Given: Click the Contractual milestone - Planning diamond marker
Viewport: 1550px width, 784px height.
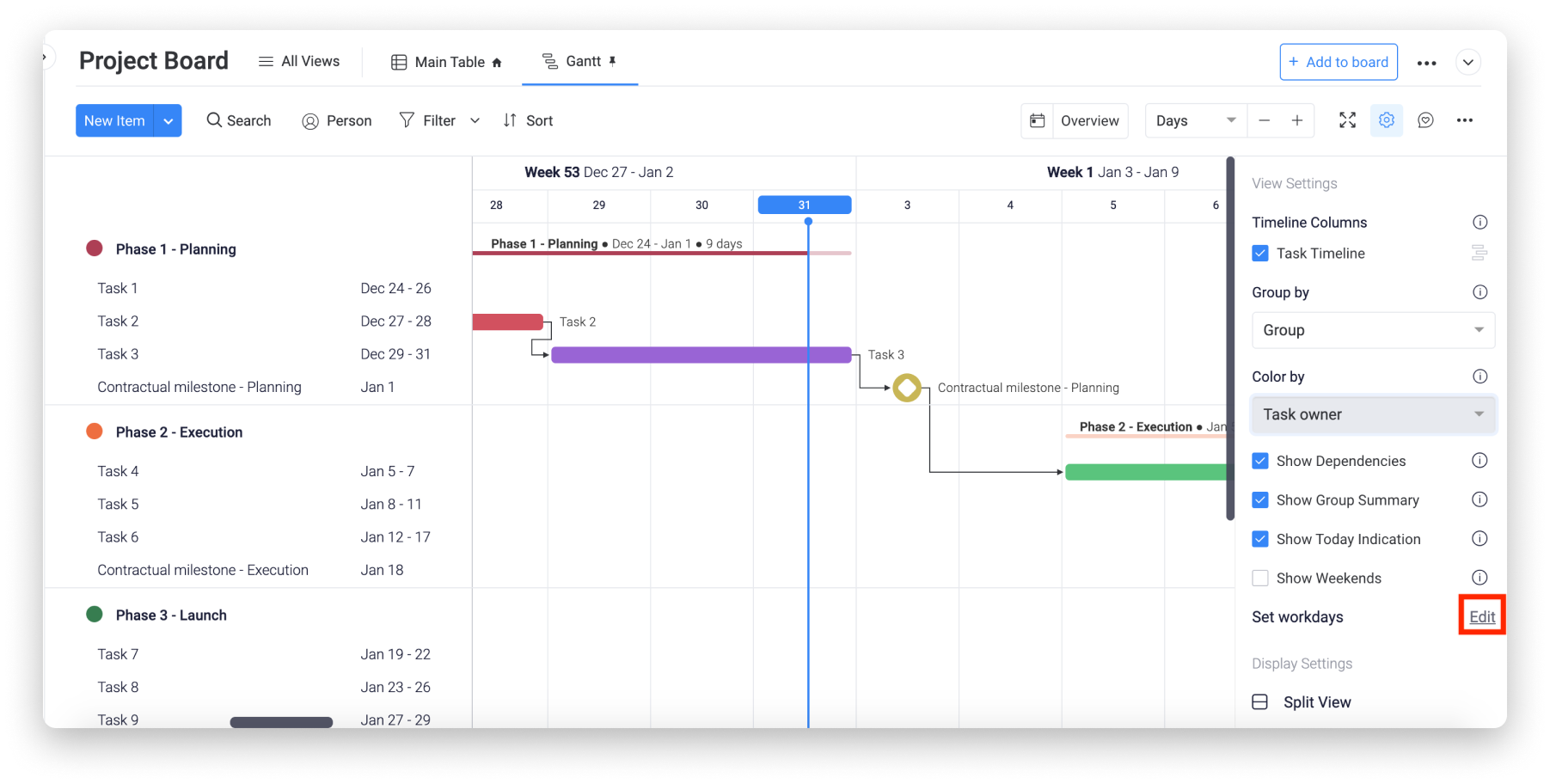Looking at the screenshot, I should tap(907, 388).
